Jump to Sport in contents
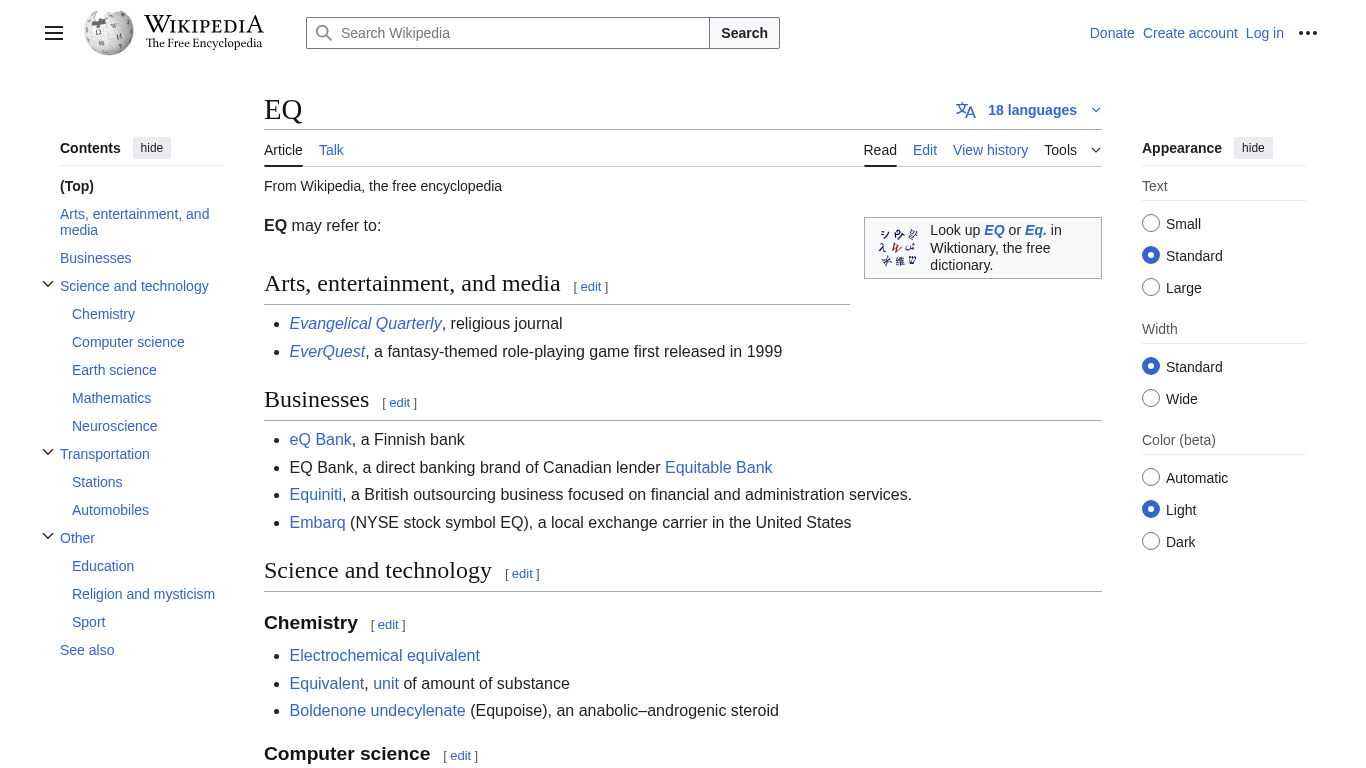Viewport: 1366px width, 768px height. coord(88,622)
